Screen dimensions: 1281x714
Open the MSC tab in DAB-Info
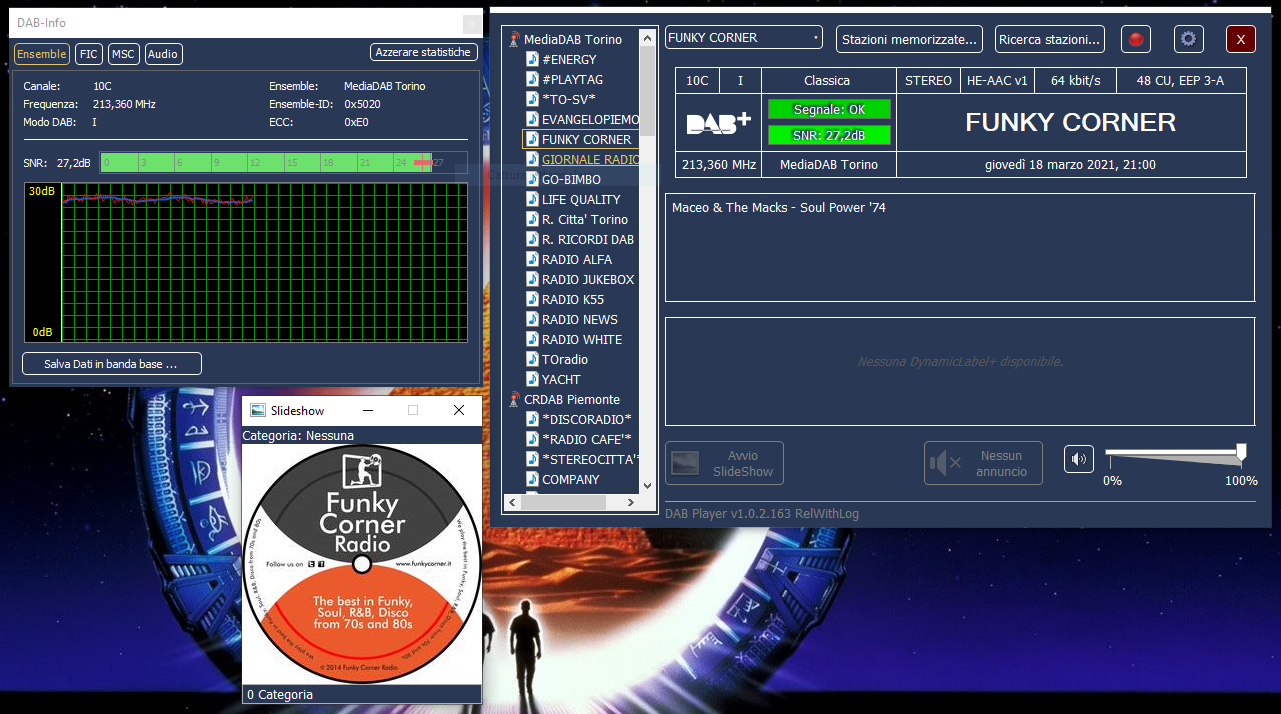coord(123,54)
